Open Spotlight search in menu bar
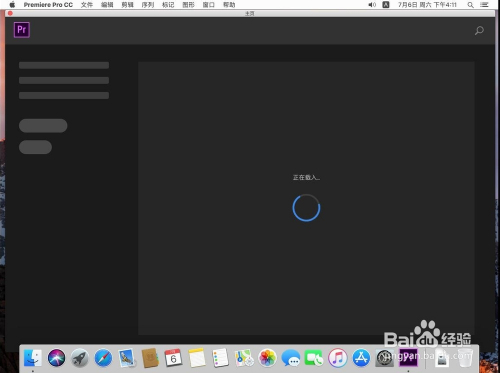This screenshot has width=500, height=373. click(470, 5)
